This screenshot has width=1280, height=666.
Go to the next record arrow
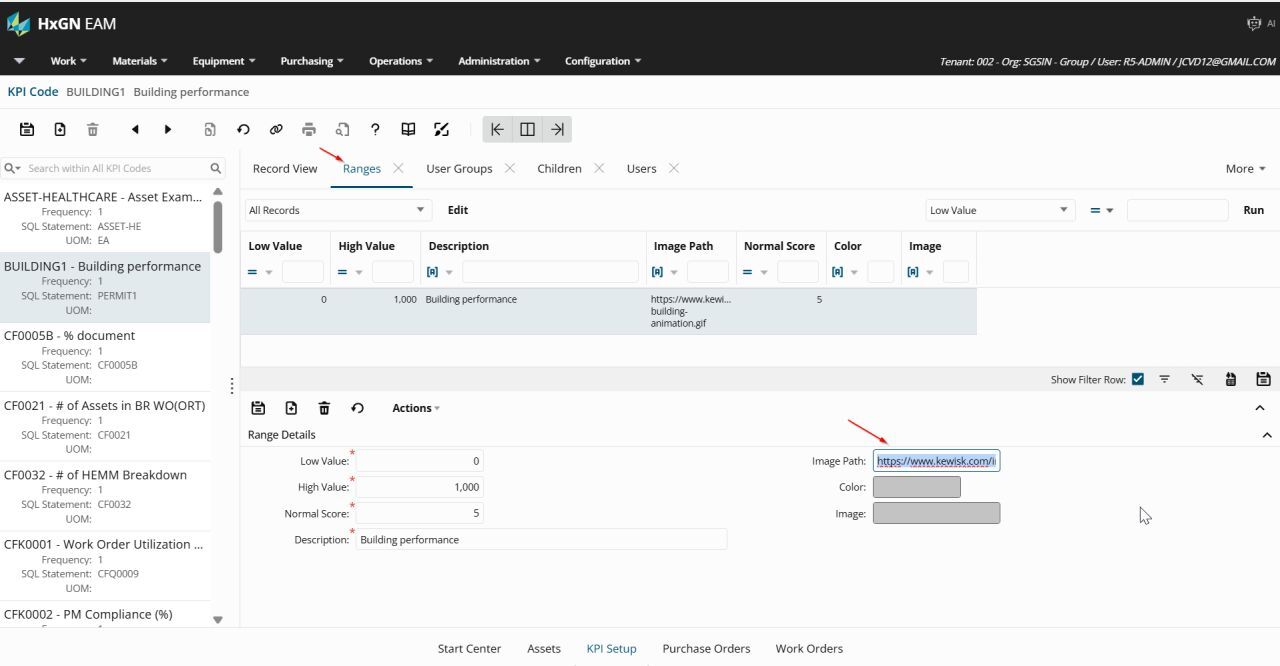point(168,129)
